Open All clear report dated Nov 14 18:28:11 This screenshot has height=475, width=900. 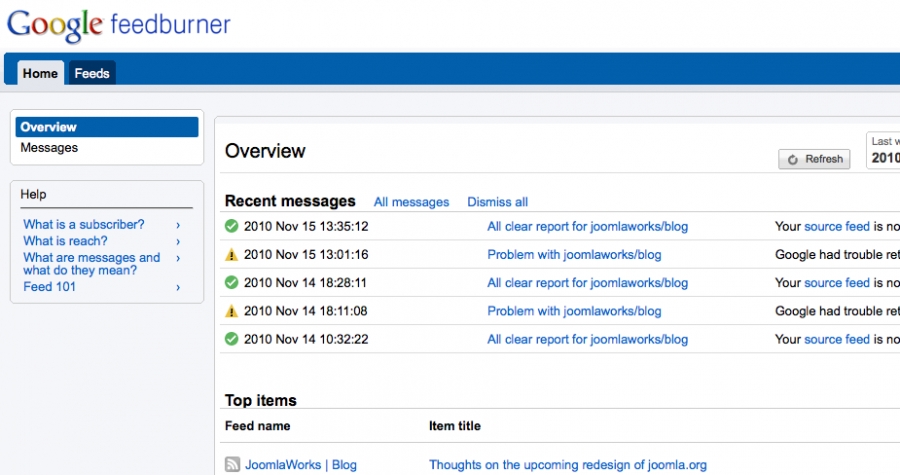(587, 283)
